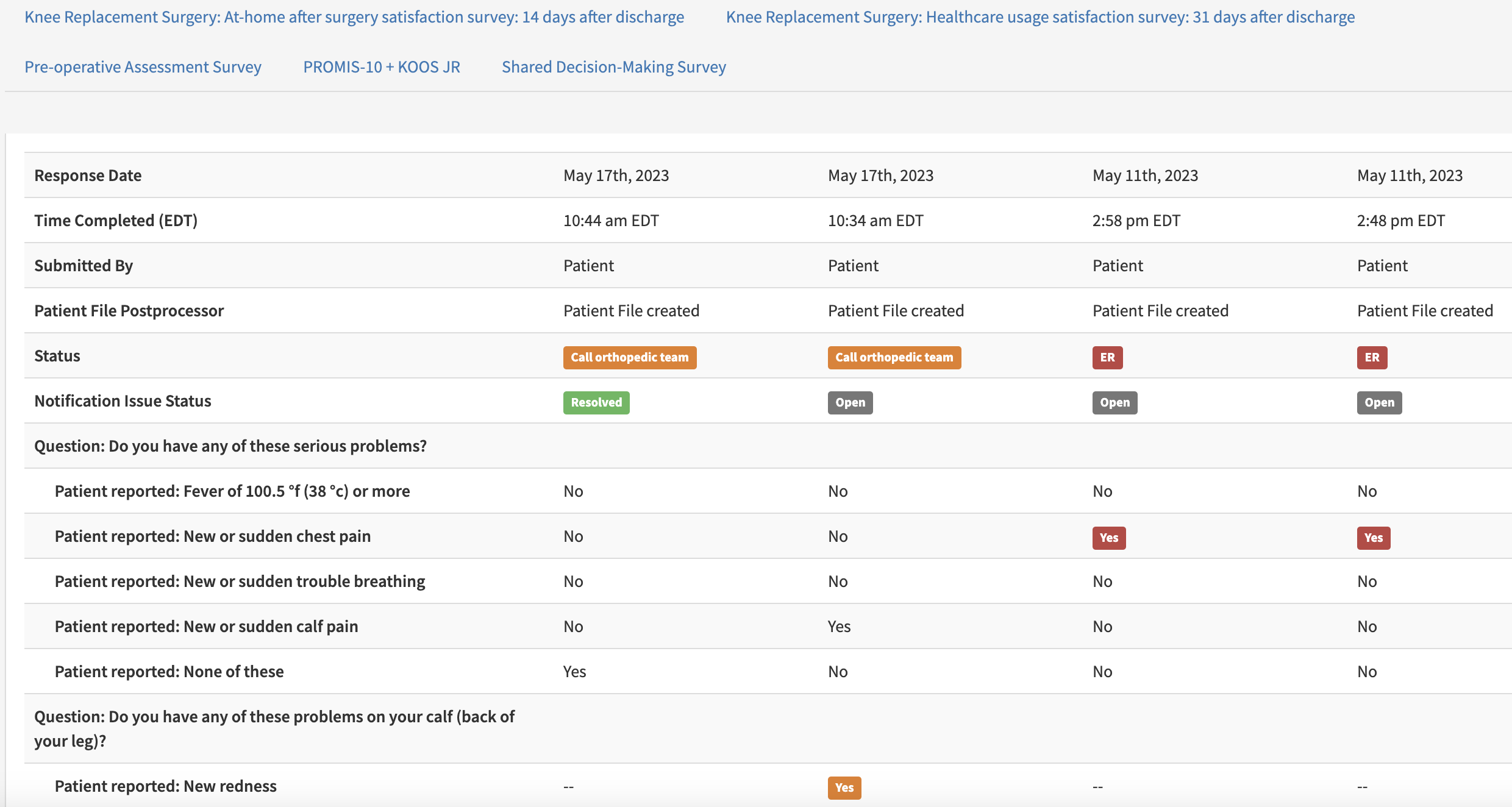The image size is (1512, 807).
Task: Click the serious problems question header row
Action: pyautogui.click(x=230, y=446)
